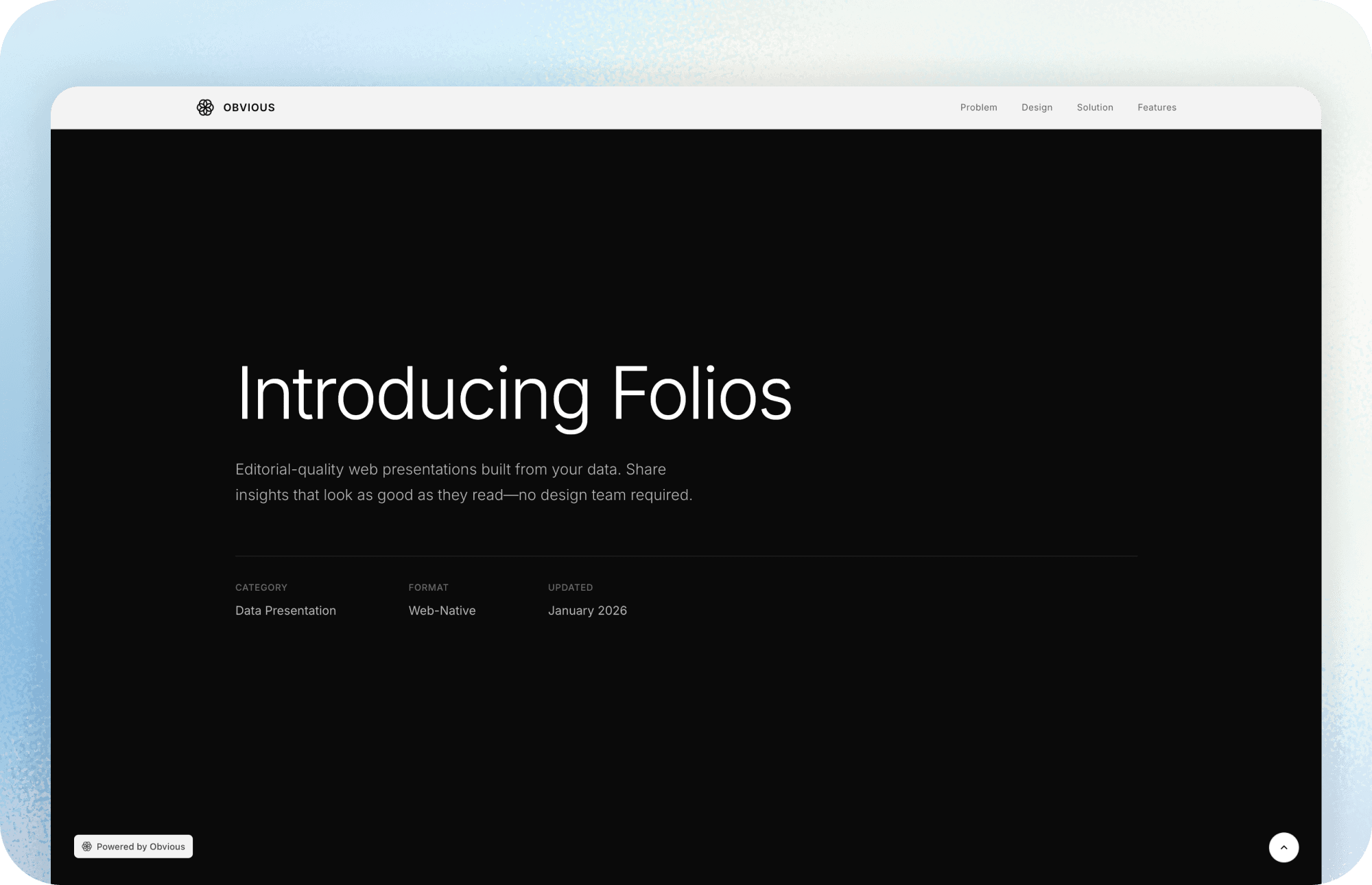Viewport: 1372px width, 885px height.
Task: Jump to the Solution section
Action: click(x=1095, y=108)
